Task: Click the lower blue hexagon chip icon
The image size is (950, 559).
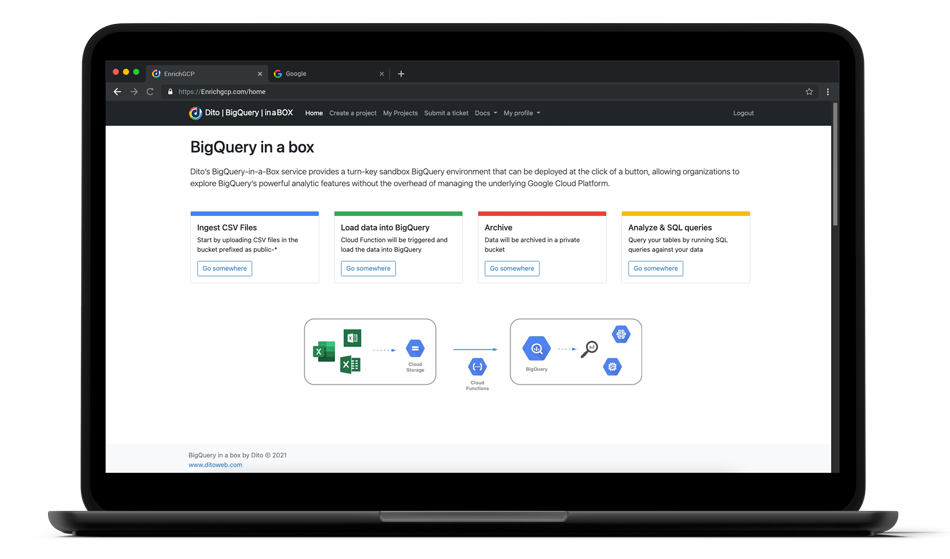Action: pyautogui.click(x=613, y=366)
